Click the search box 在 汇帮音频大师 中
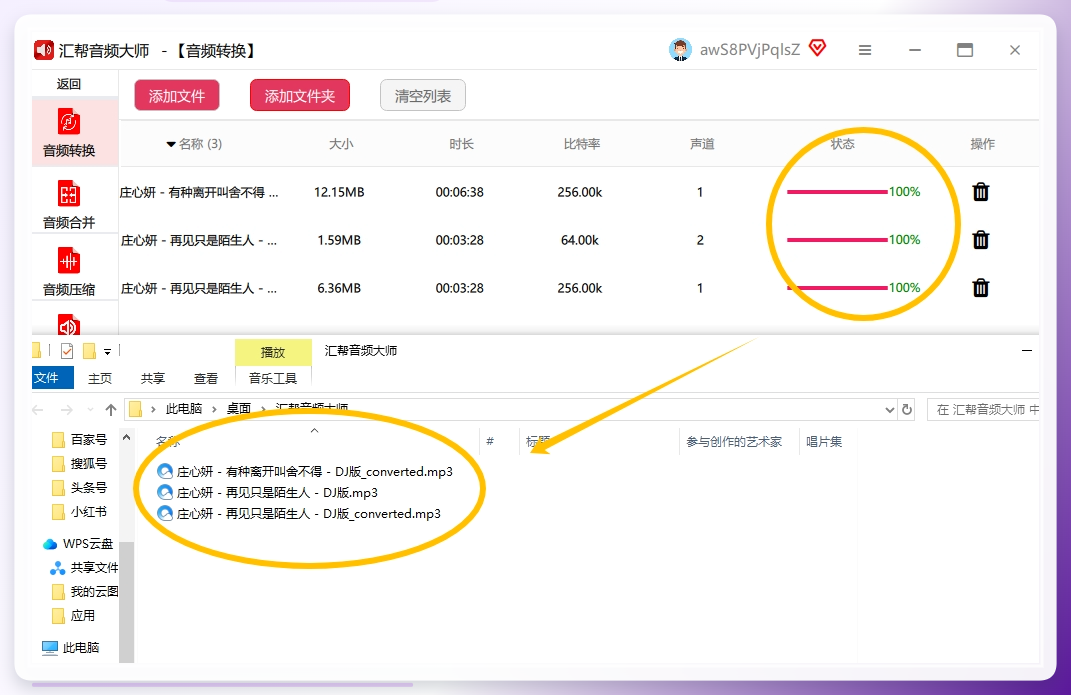The image size is (1071, 695). [983, 410]
